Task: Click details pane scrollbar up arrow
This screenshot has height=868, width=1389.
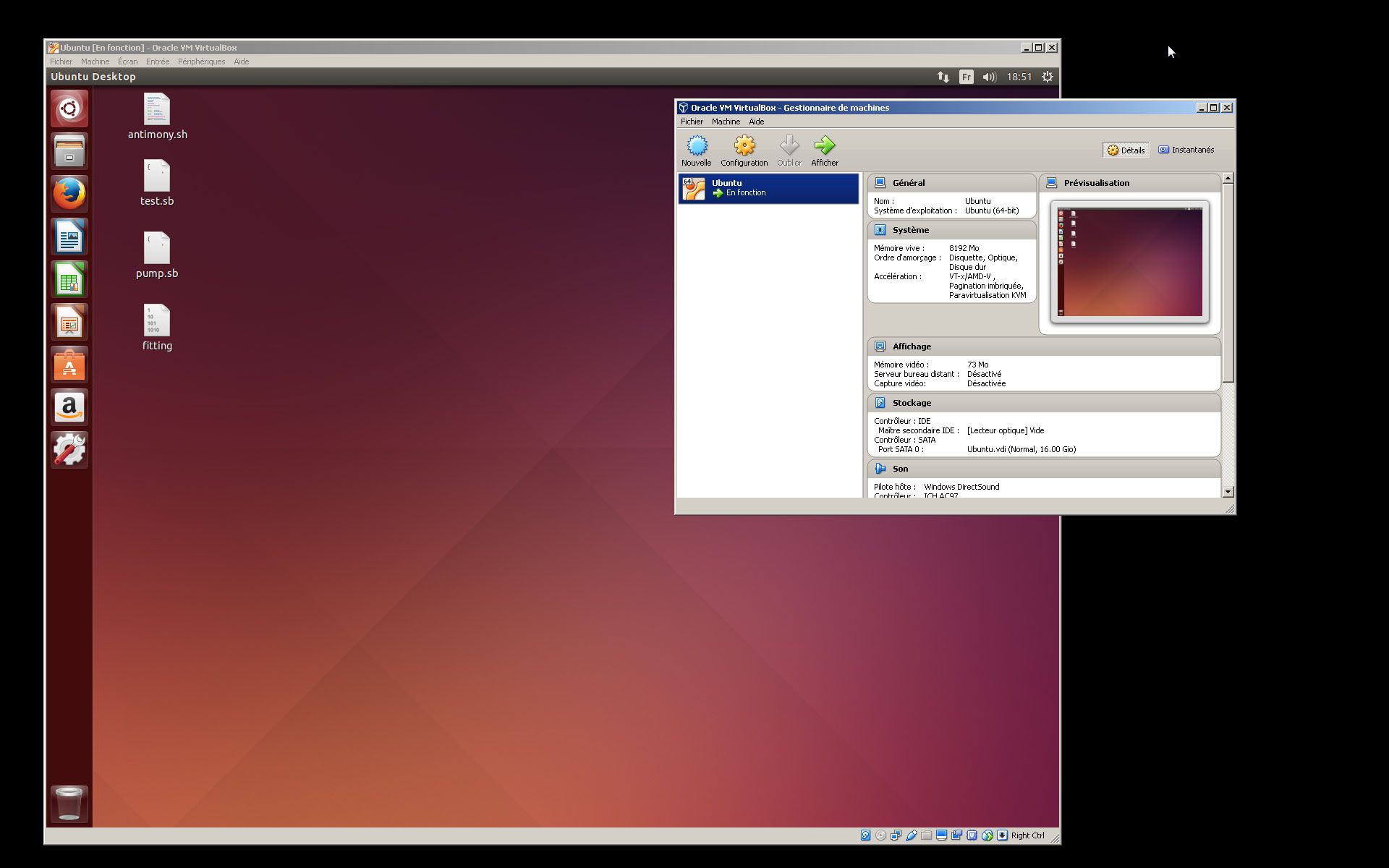Action: pyautogui.click(x=1228, y=178)
